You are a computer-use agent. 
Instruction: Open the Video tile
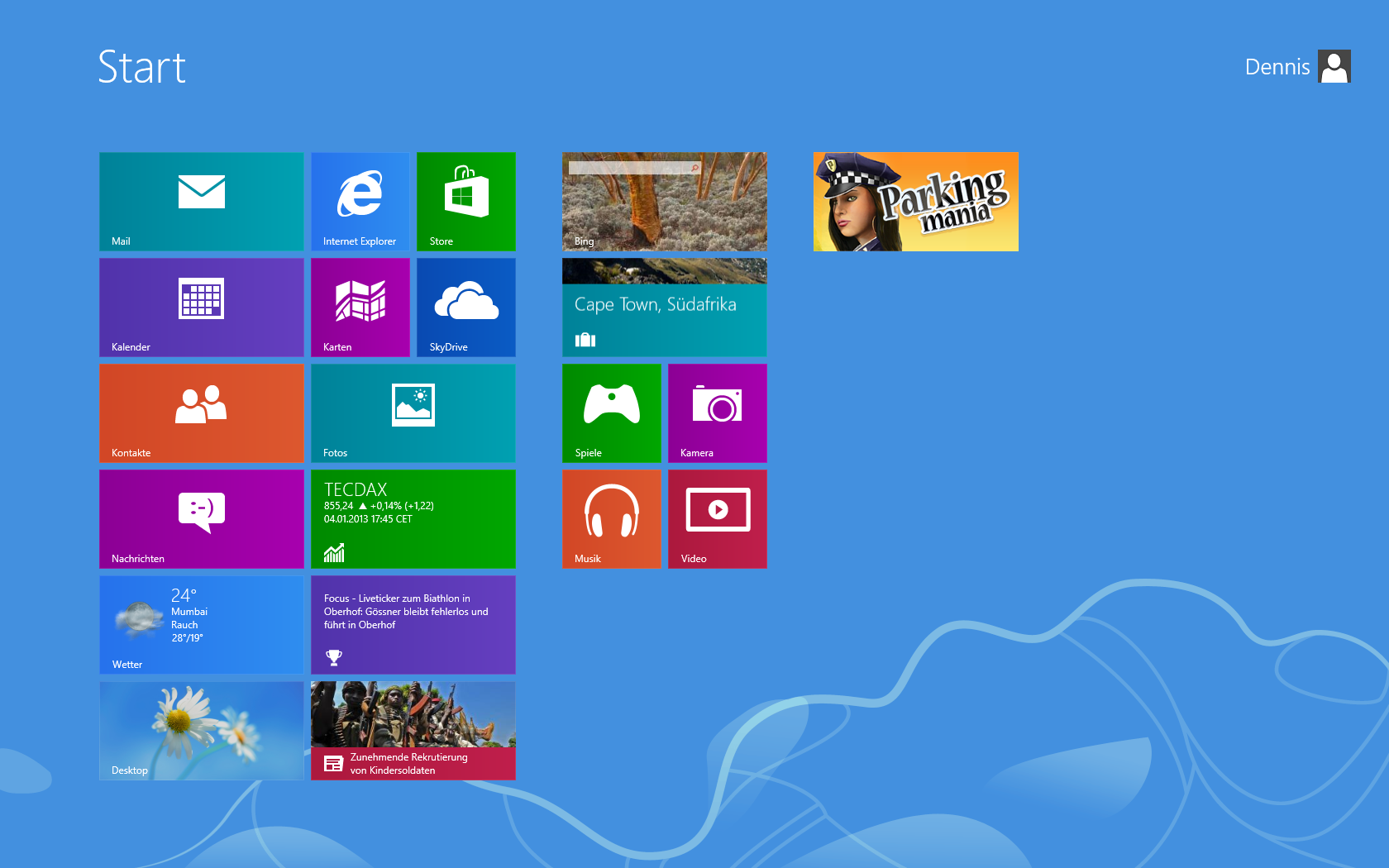click(718, 519)
